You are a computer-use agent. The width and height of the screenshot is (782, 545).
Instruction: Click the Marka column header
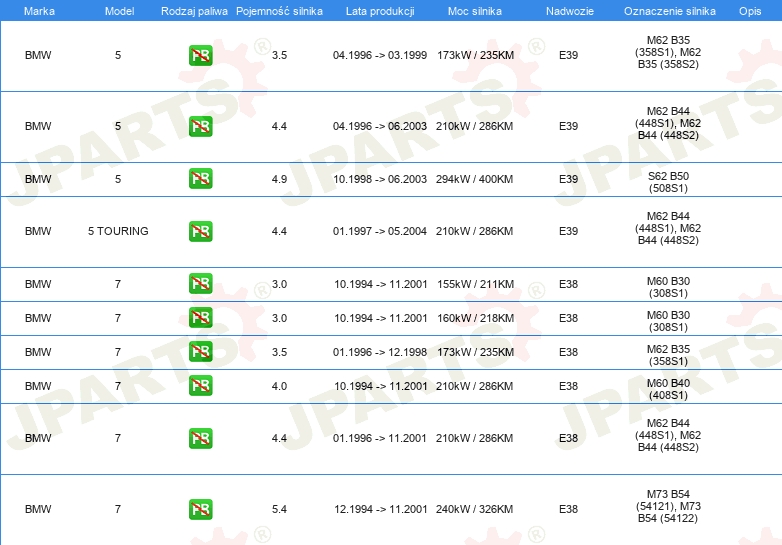[x=39, y=10]
